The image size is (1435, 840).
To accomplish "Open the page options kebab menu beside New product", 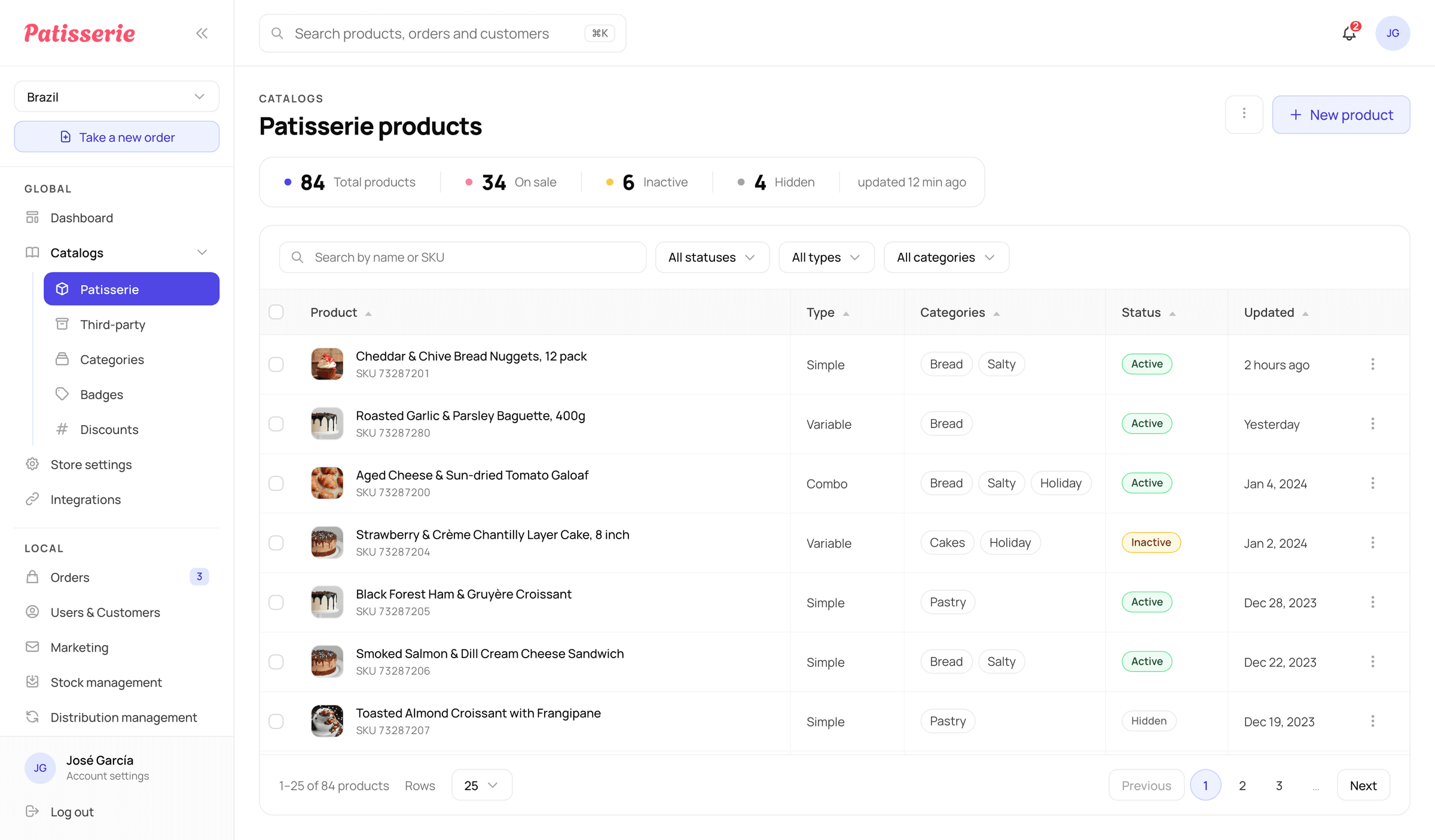I will click(1244, 114).
